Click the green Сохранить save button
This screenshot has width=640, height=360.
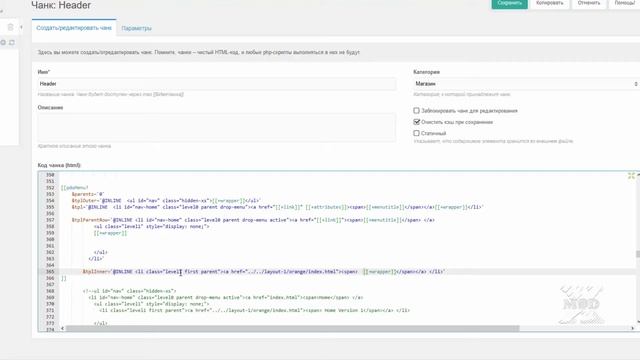pyautogui.click(x=509, y=4)
